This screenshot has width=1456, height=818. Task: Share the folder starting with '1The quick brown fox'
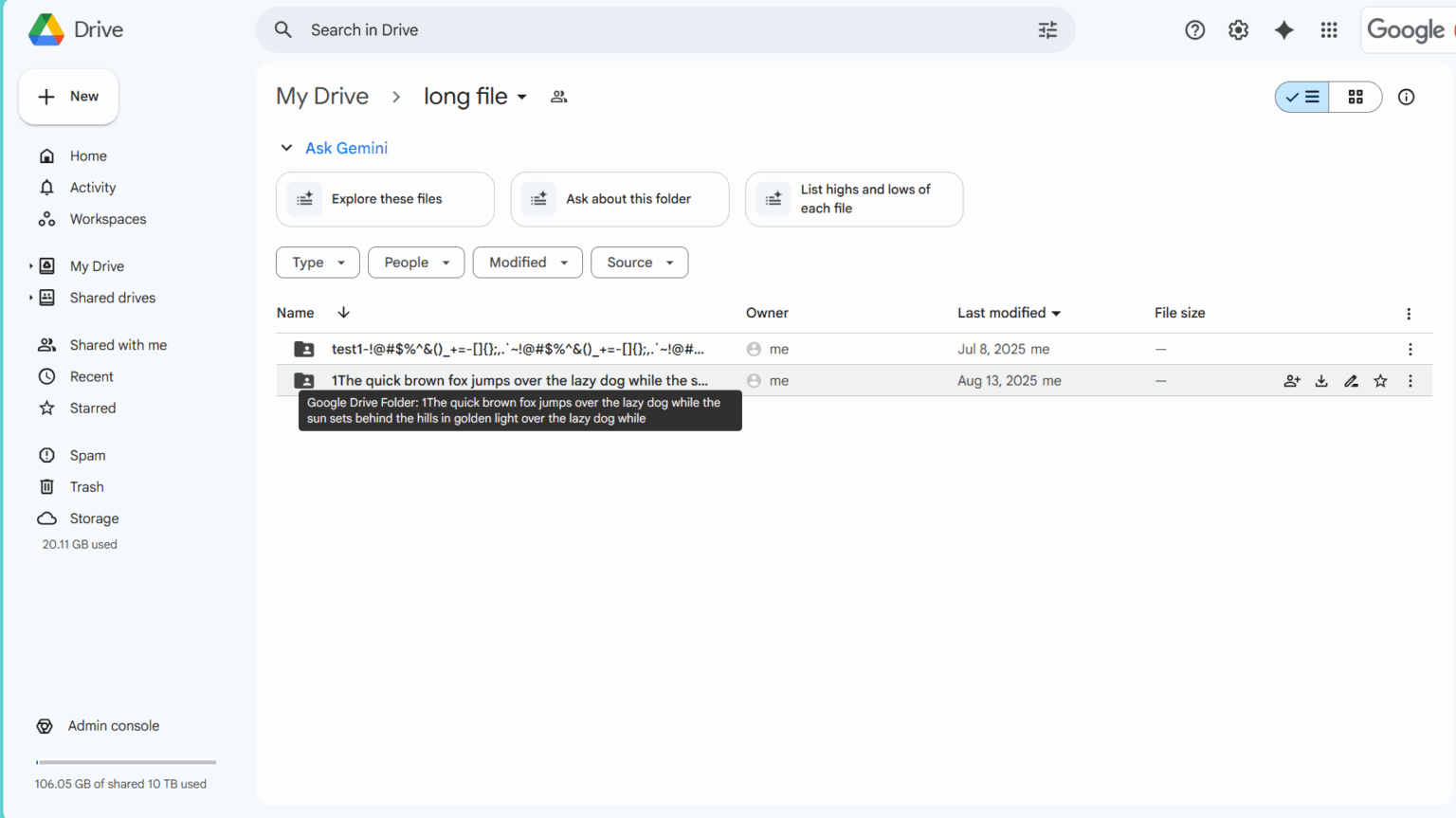click(1291, 380)
